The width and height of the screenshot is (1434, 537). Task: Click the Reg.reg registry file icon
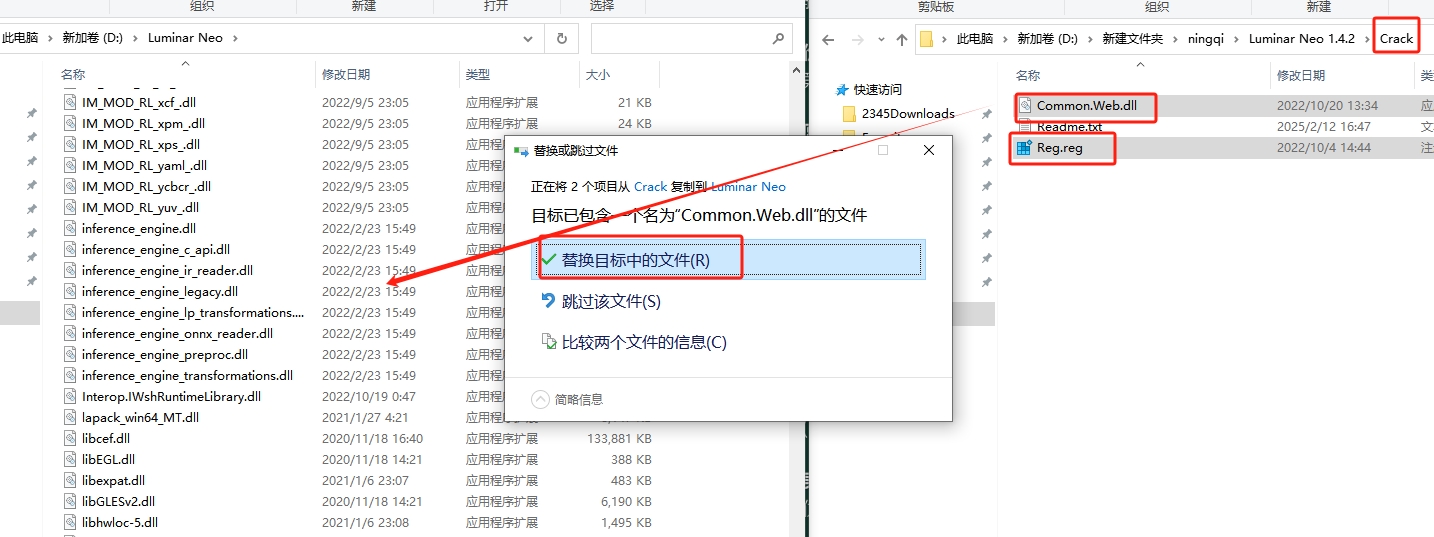[x=1024, y=148]
